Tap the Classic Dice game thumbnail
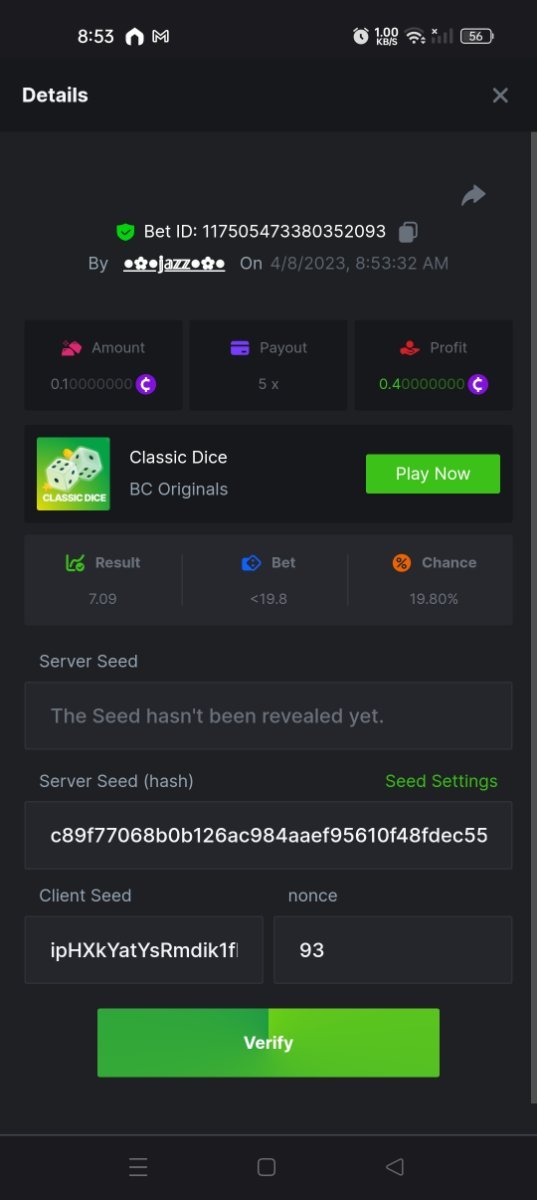The height and width of the screenshot is (1200, 537). pyautogui.click(x=73, y=474)
